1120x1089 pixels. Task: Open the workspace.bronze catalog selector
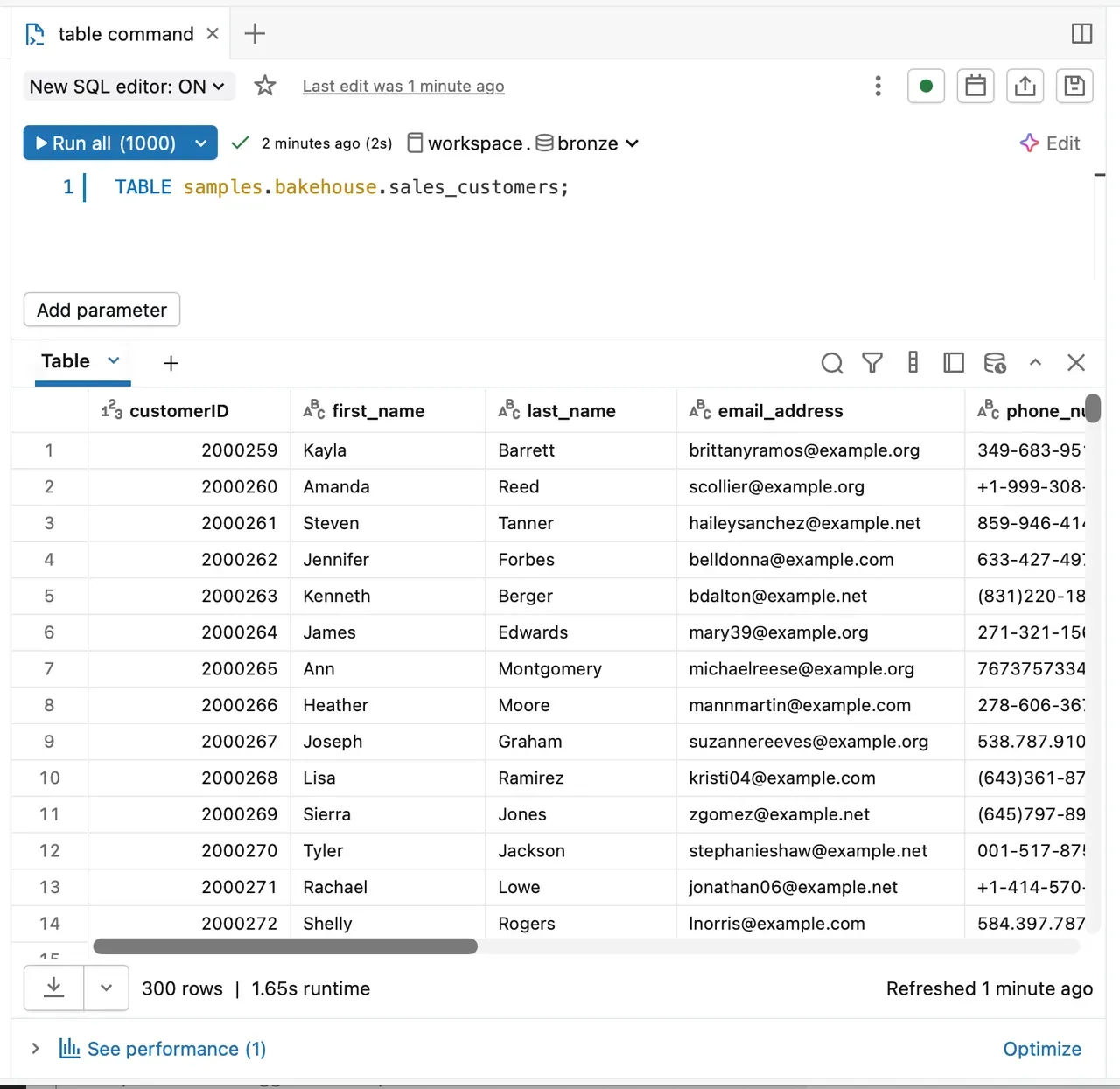[x=523, y=143]
